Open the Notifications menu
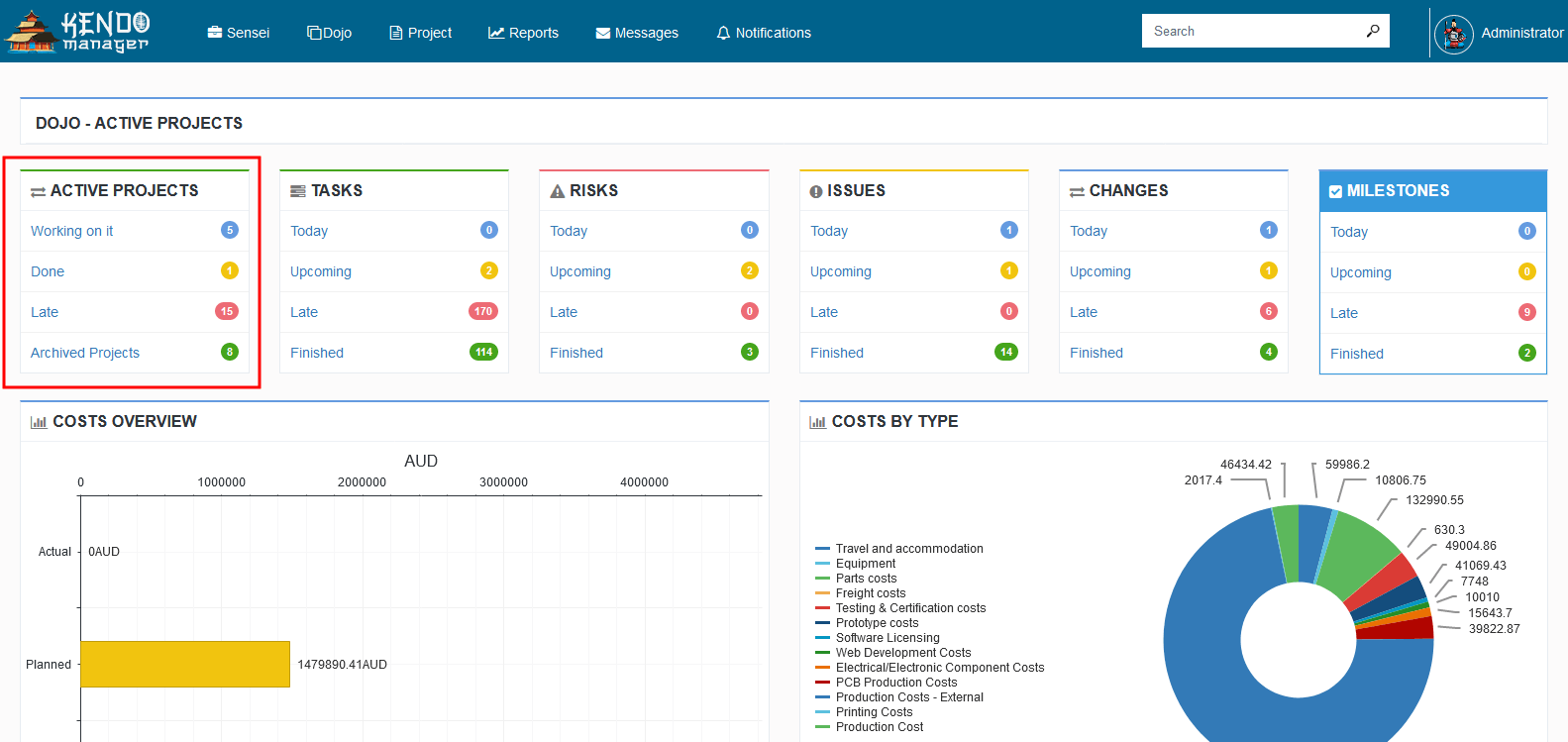The height and width of the screenshot is (742, 1568). click(x=764, y=33)
